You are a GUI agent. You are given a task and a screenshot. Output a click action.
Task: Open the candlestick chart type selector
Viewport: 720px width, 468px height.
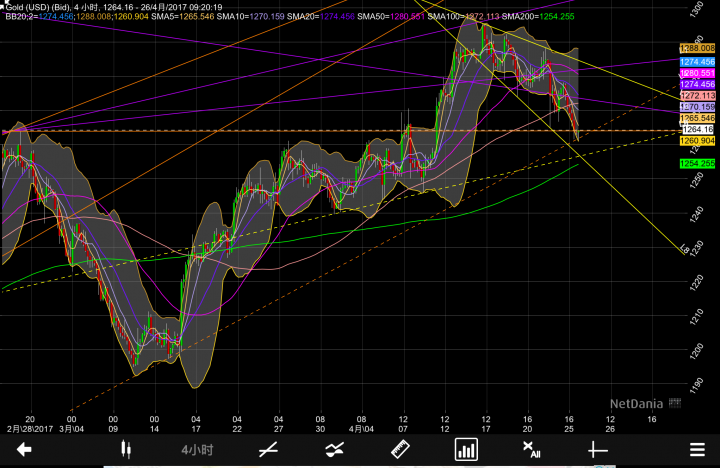[x=127, y=449]
